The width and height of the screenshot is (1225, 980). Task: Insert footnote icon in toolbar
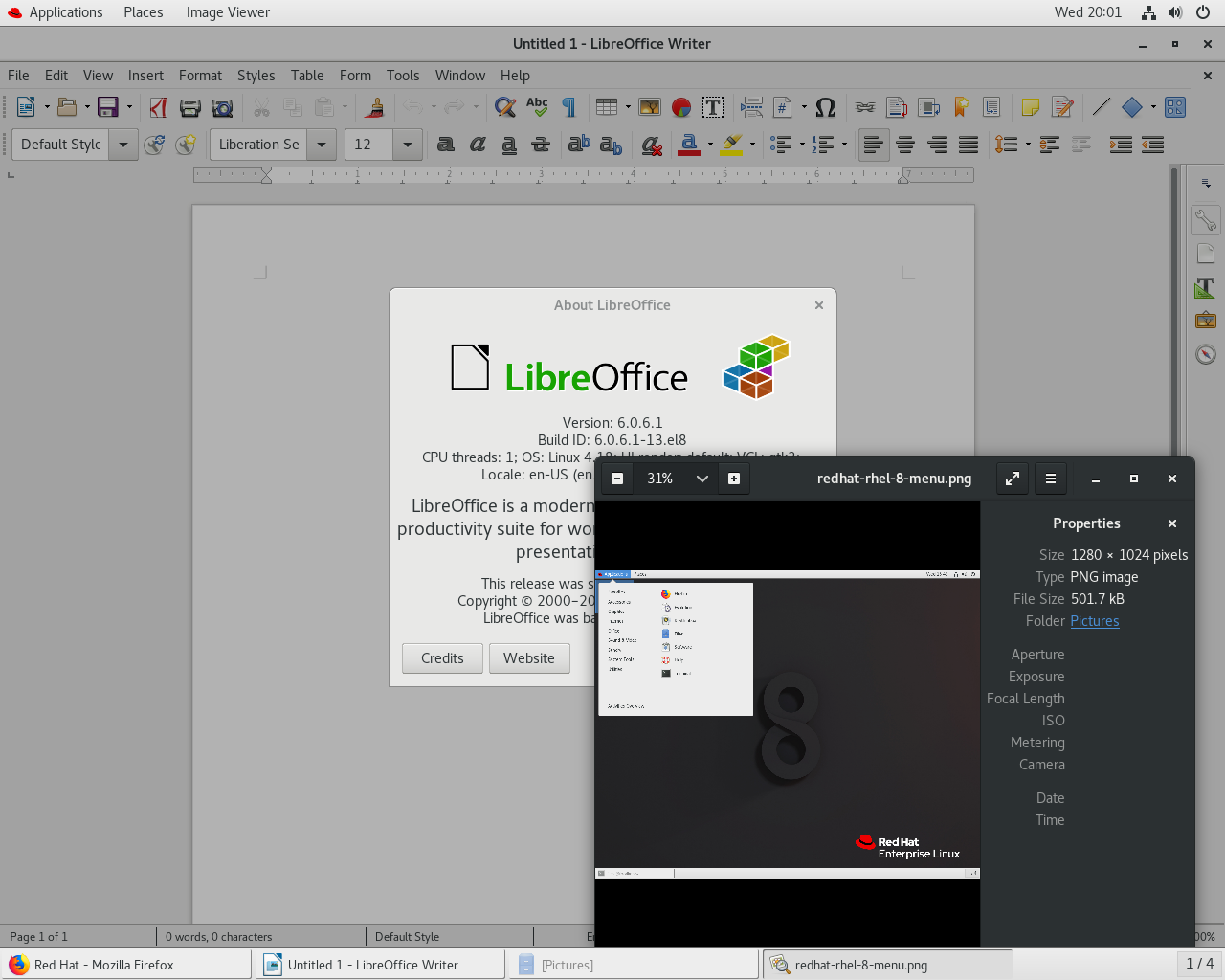coord(897,107)
